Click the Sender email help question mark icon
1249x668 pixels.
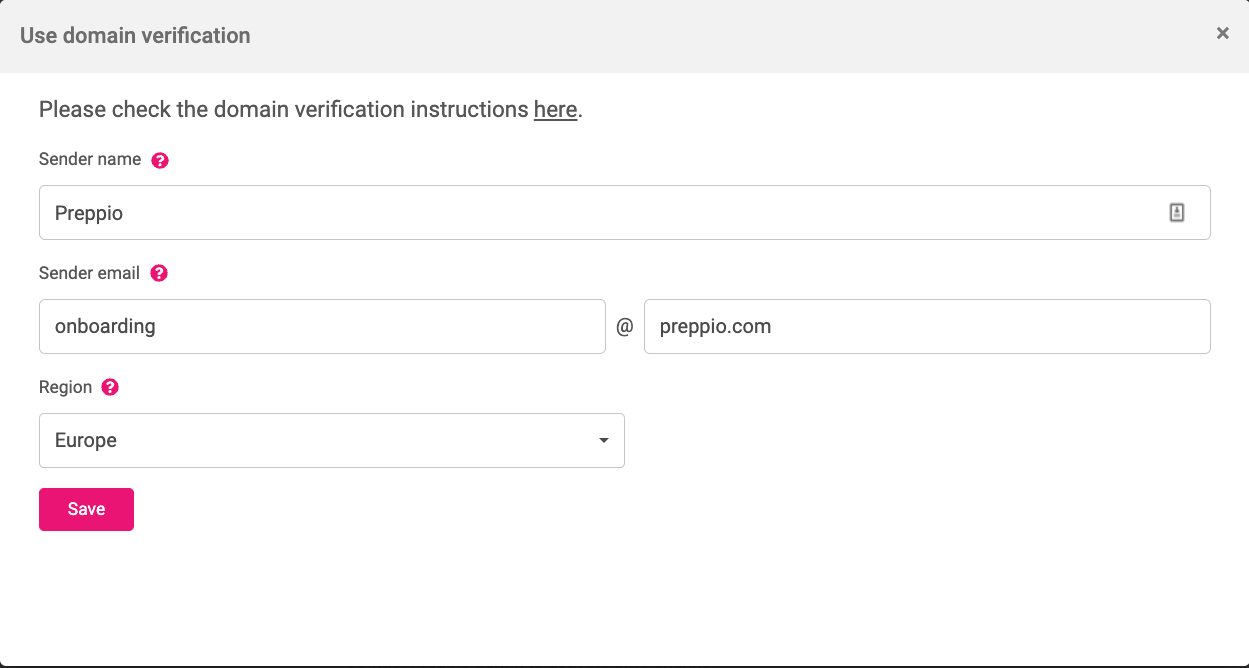click(x=159, y=272)
